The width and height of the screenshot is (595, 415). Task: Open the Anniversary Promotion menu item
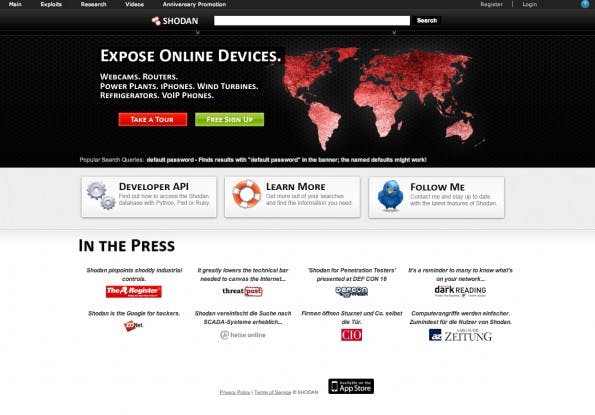(194, 5)
